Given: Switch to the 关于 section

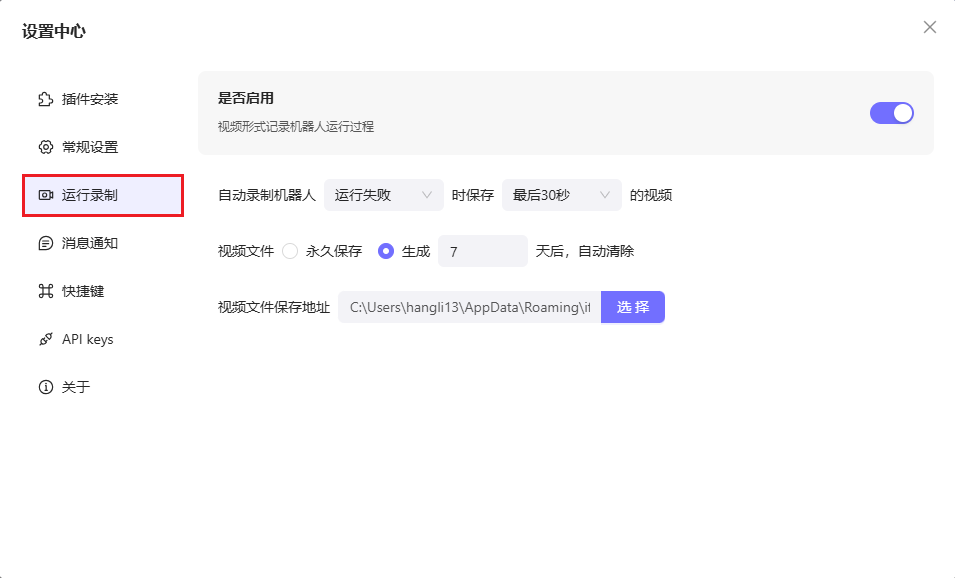Looking at the screenshot, I should pos(75,387).
